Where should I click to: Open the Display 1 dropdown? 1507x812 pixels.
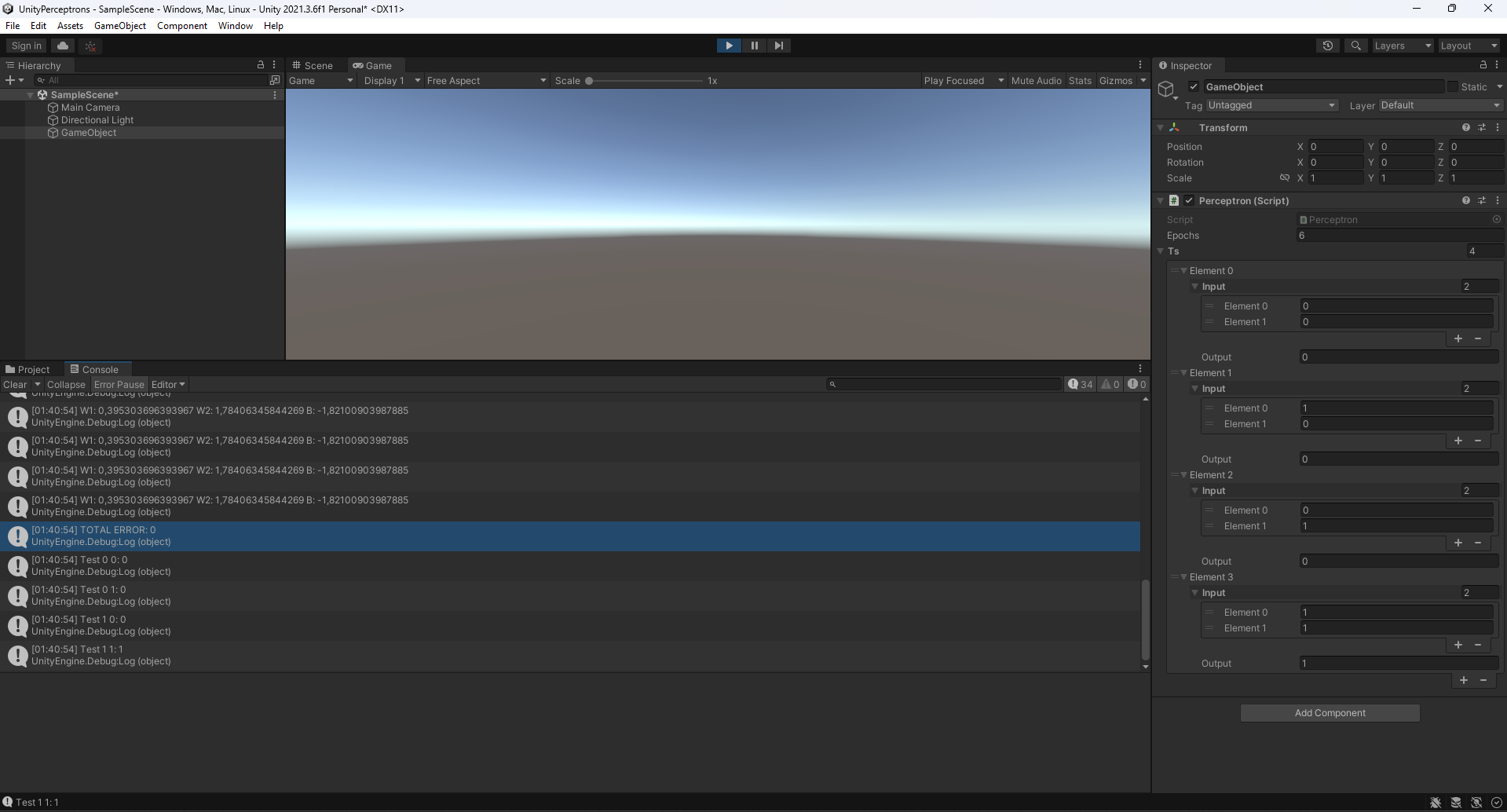pyautogui.click(x=392, y=80)
